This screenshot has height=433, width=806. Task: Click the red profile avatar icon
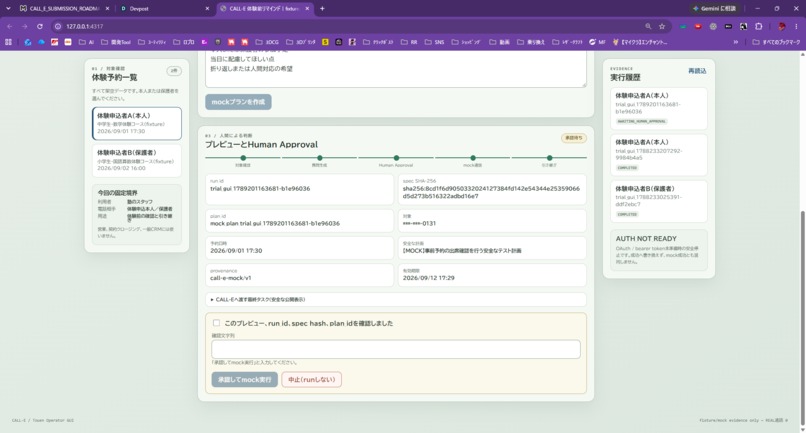click(x=782, y=26)
